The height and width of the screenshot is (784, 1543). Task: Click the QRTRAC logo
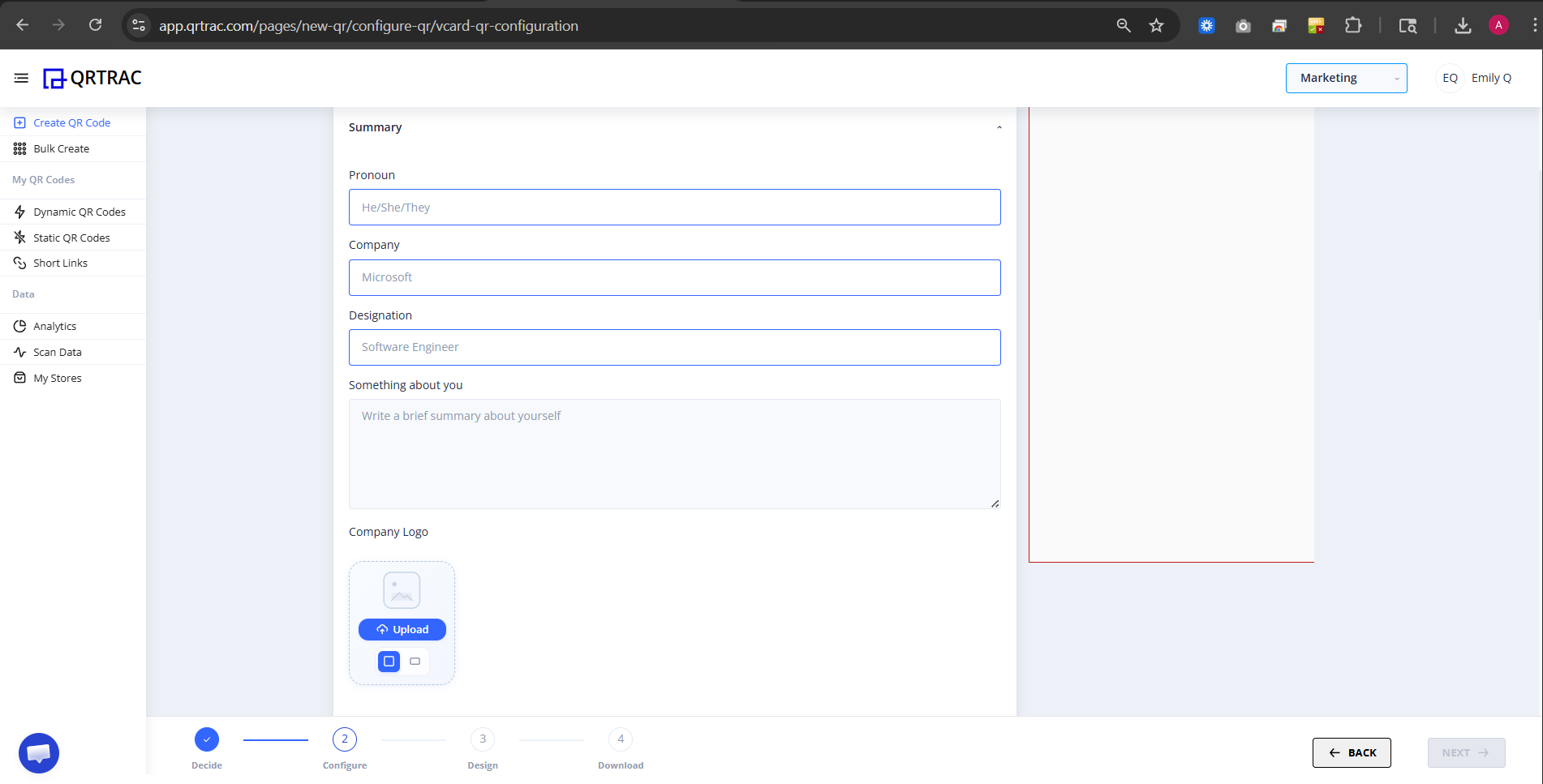click(x=91, y=78)
